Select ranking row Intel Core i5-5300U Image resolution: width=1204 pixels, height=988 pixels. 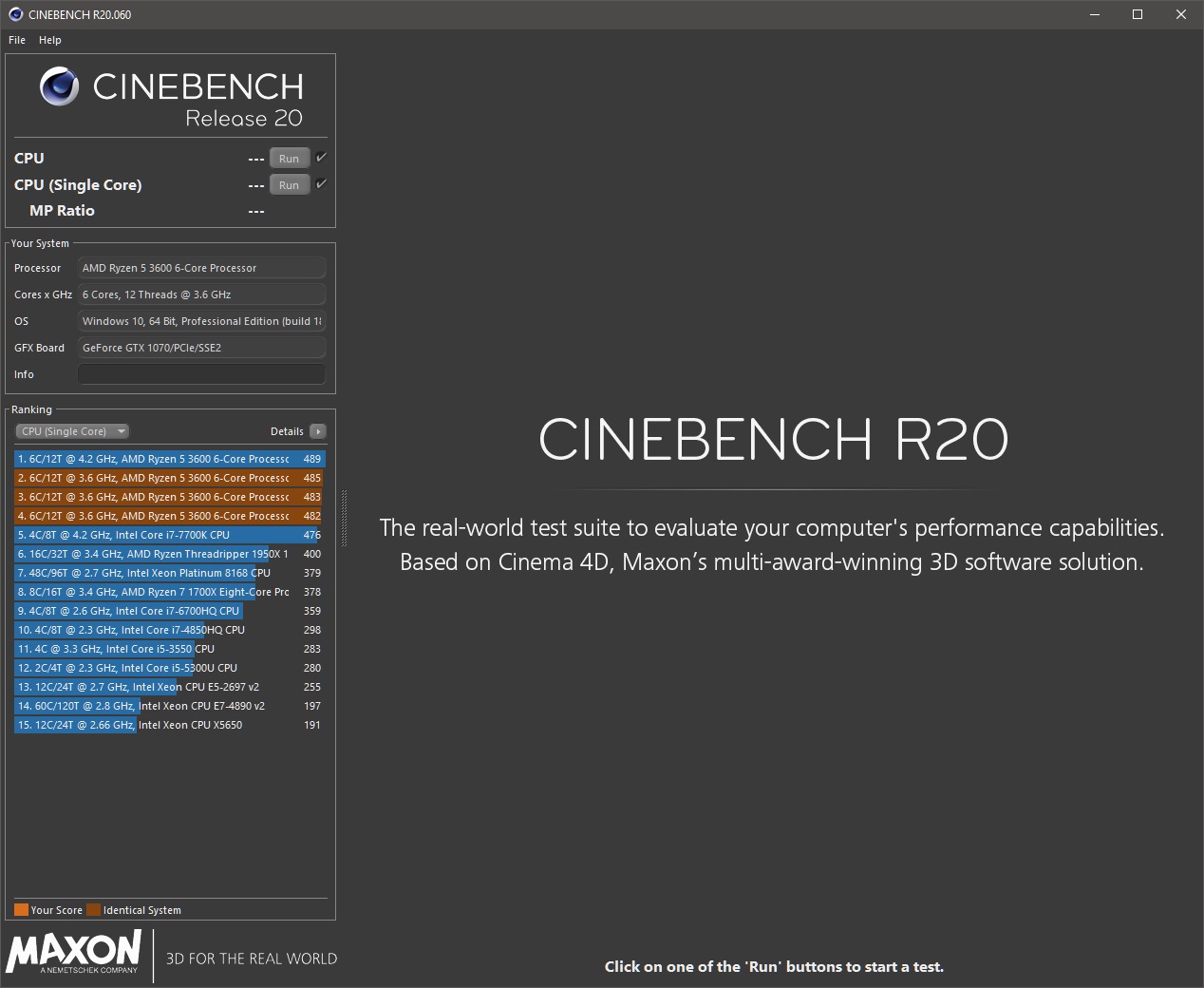click(170, 668)
